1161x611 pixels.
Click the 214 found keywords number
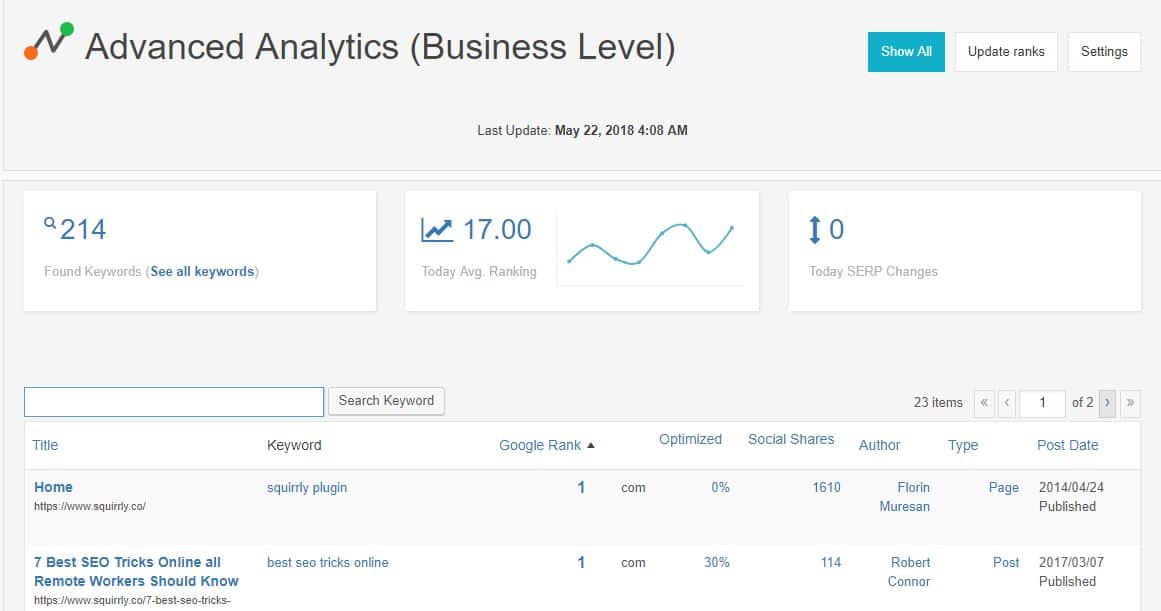[83, 230]
